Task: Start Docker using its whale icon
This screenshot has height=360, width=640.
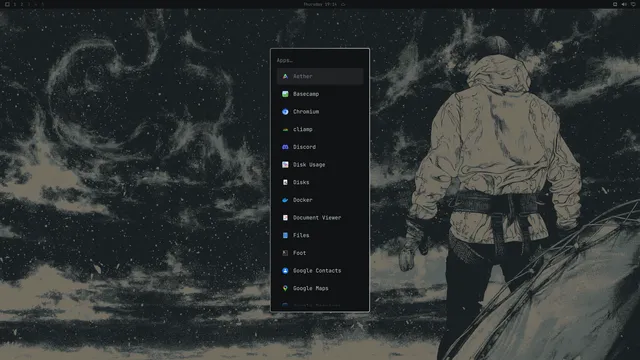Action: (285, 200)
